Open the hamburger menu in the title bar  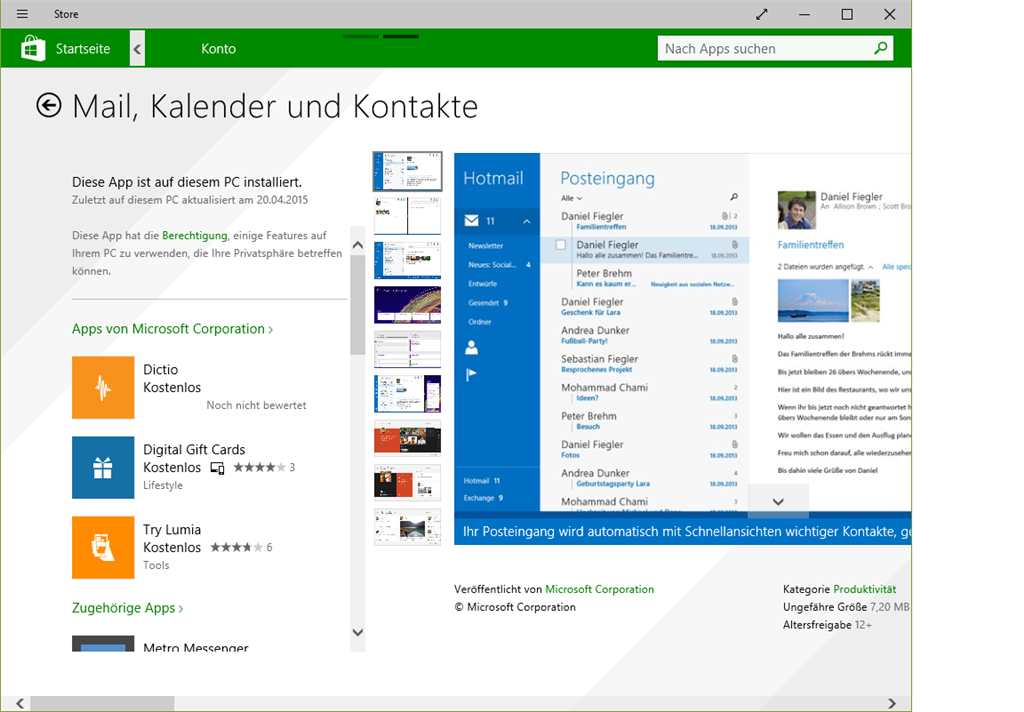(x=22, y=14)
